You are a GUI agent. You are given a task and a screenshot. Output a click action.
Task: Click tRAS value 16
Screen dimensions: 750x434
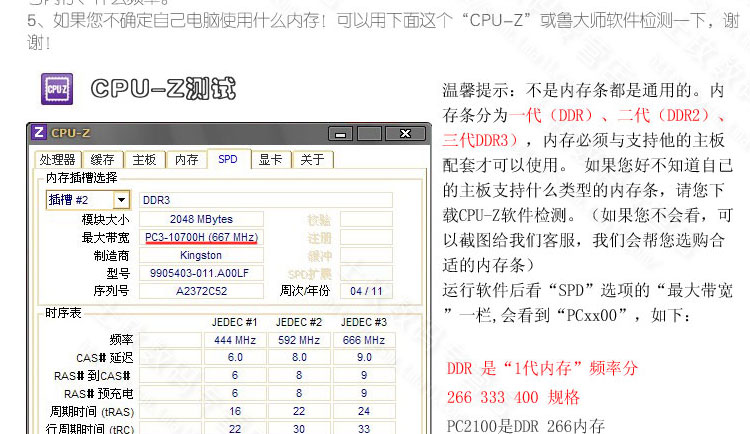235,411
